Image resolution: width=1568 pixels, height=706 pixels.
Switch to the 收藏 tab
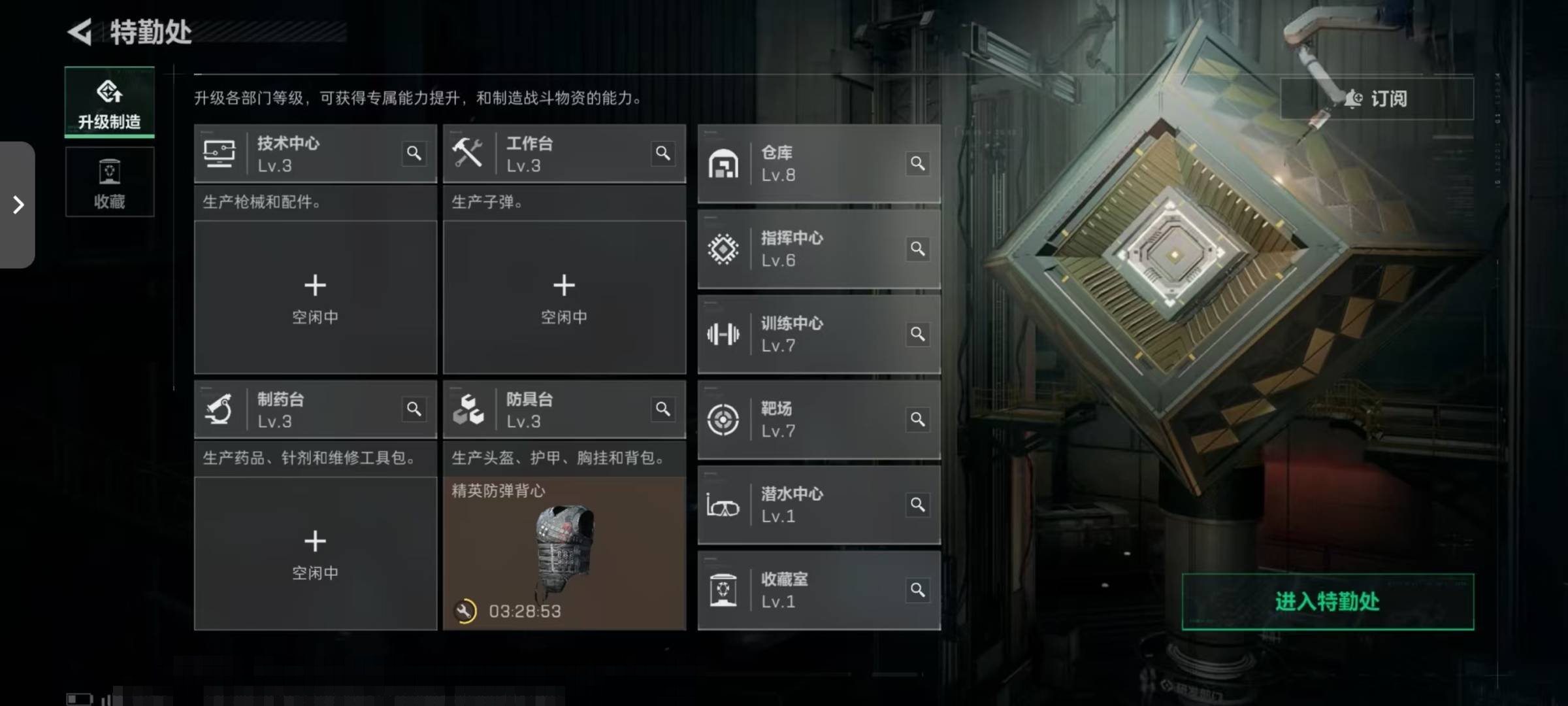pyautogui.click(x=110, y=182)
